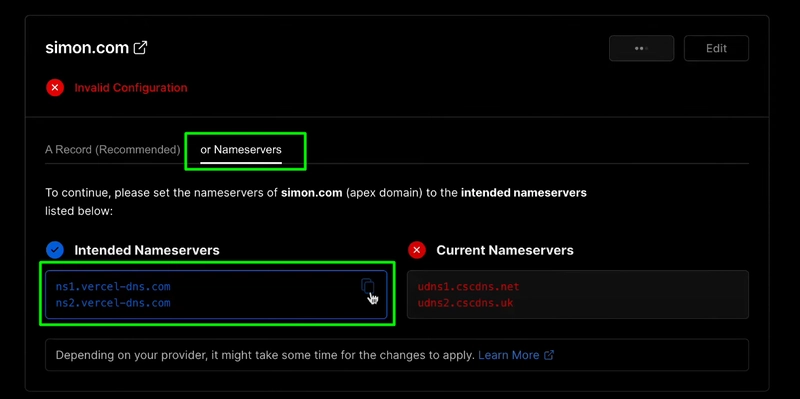Switch to A Record (Recommended) tab

click(x=113, y=150)
